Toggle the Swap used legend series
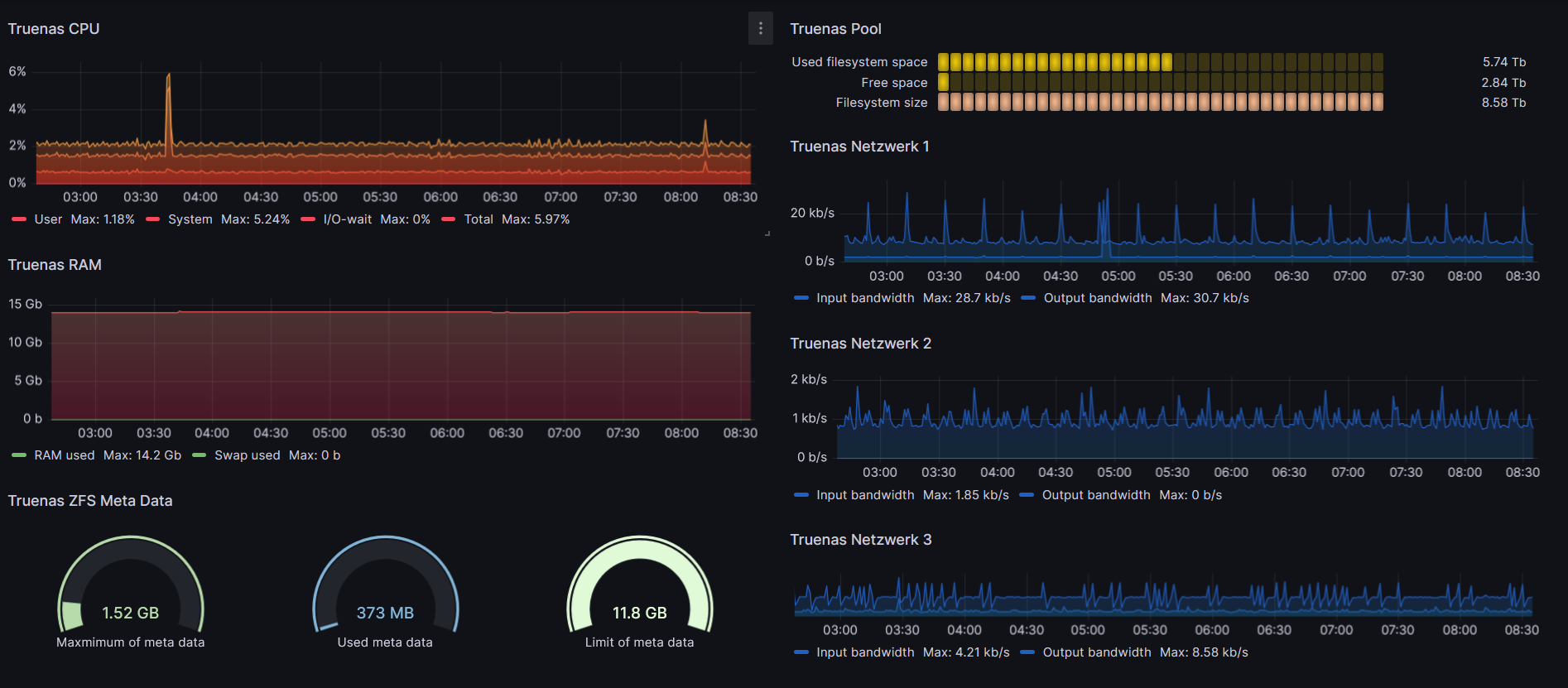Screen dimensions: 1568x688 point(248,455)
